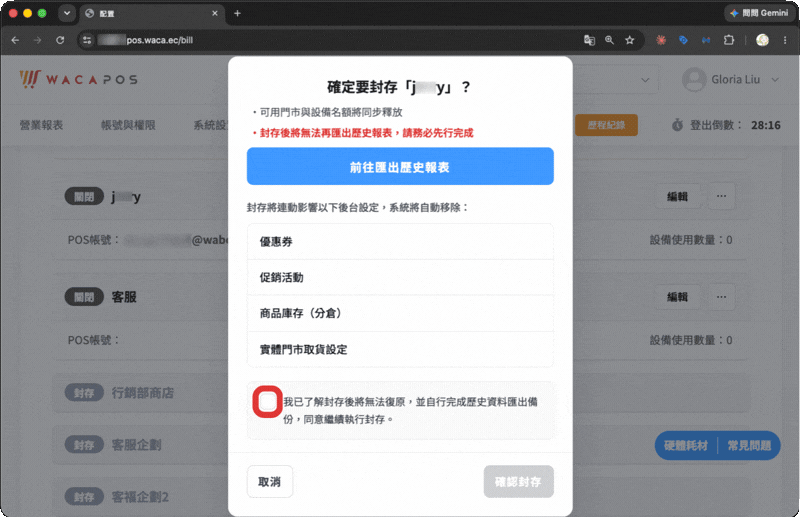The width and height of the screenshot is (800, 517).
Task: Reload the page
Action: point(60,40)
